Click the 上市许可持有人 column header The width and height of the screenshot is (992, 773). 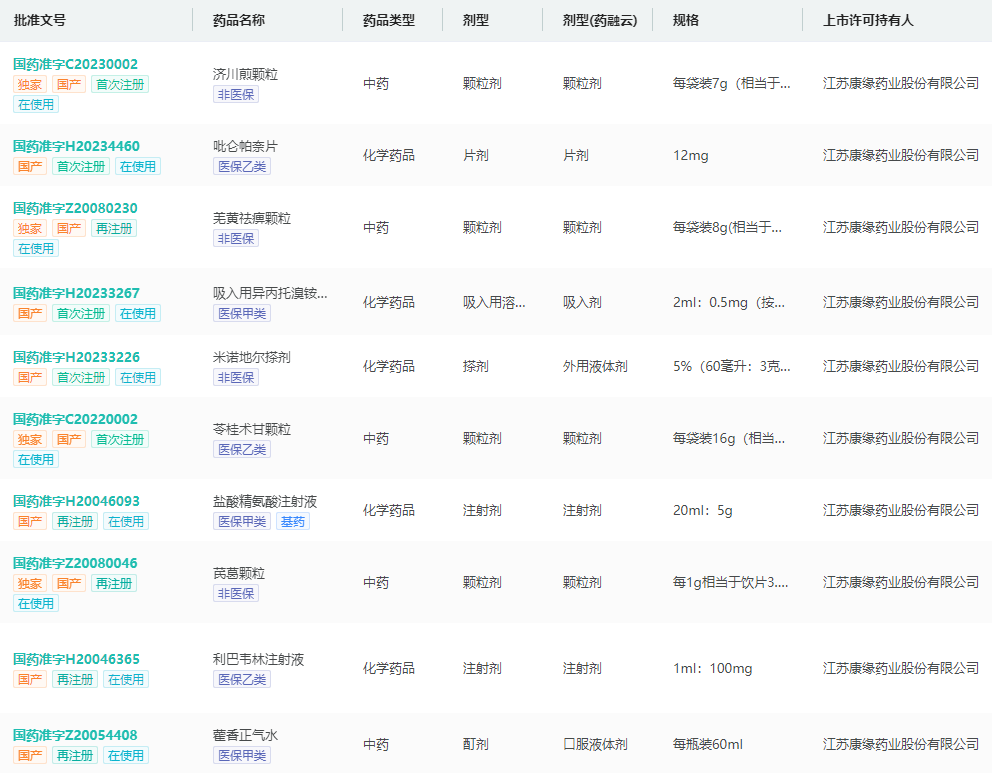tap(868, 20)
